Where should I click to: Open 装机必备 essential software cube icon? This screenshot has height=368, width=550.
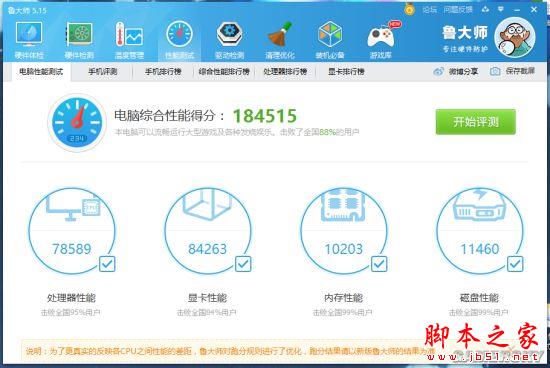[330, 40]
